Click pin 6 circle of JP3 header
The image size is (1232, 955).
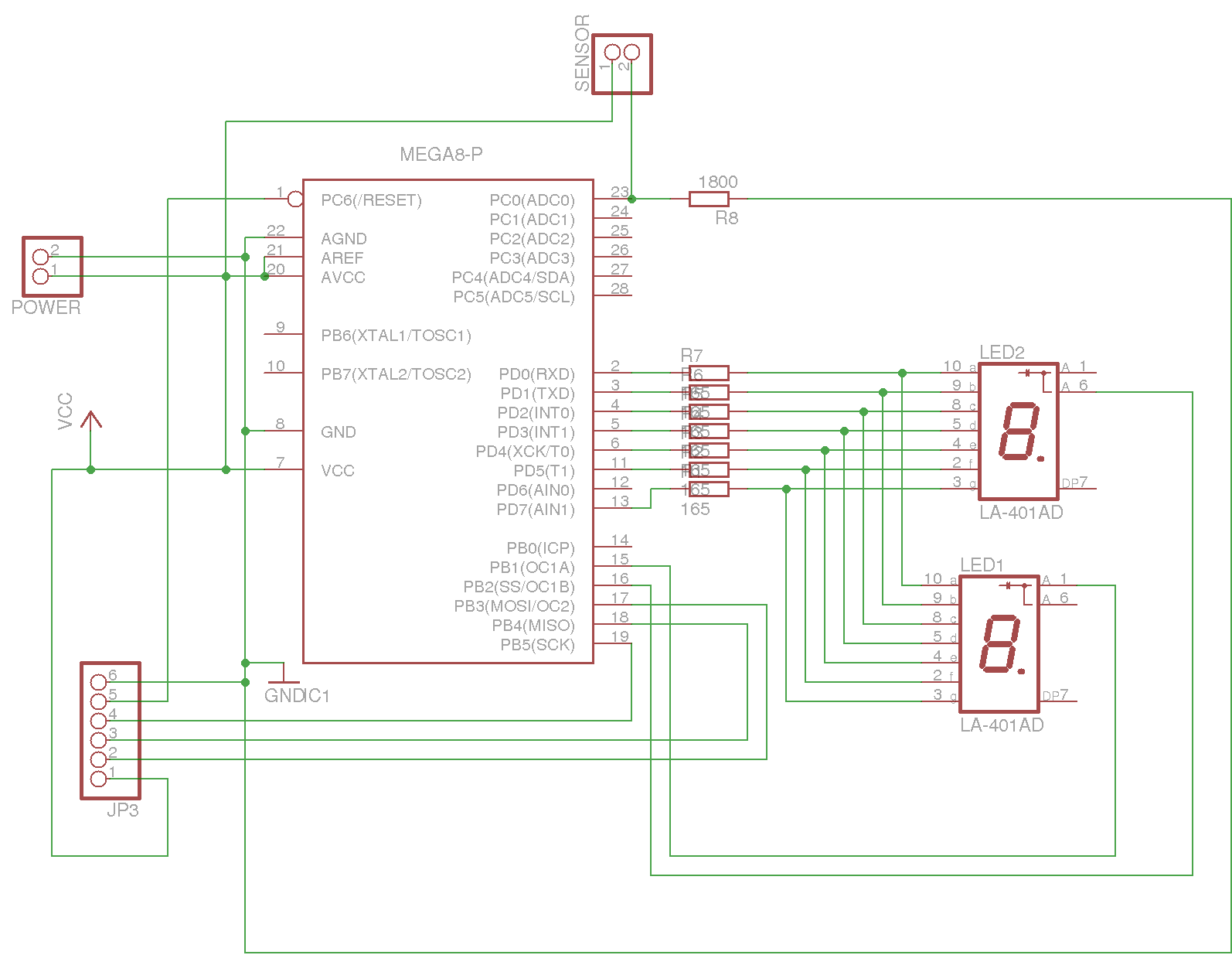[98, 682]
